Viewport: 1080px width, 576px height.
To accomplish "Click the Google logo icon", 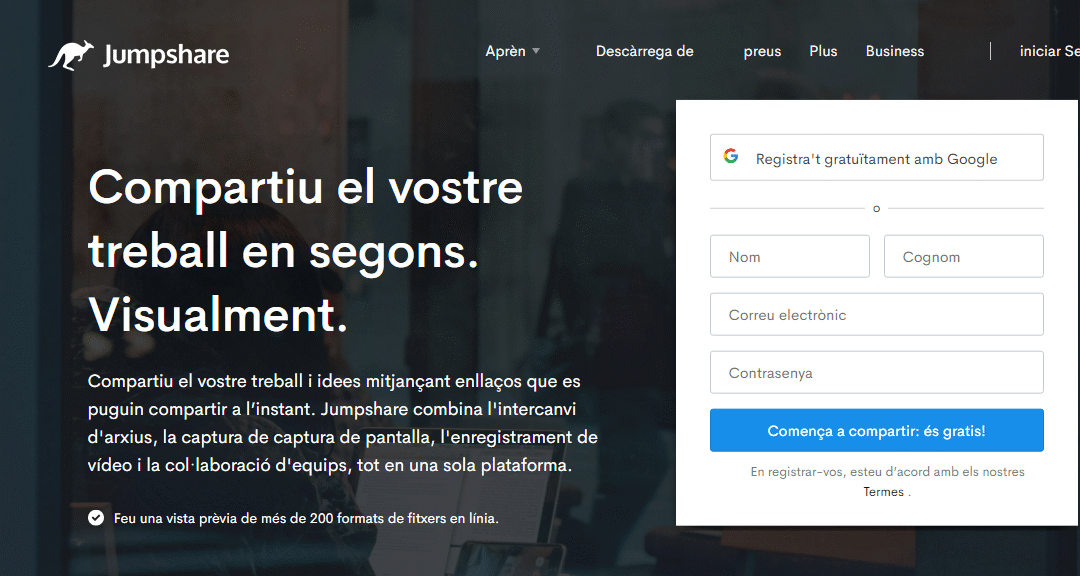I will (731, 156).
